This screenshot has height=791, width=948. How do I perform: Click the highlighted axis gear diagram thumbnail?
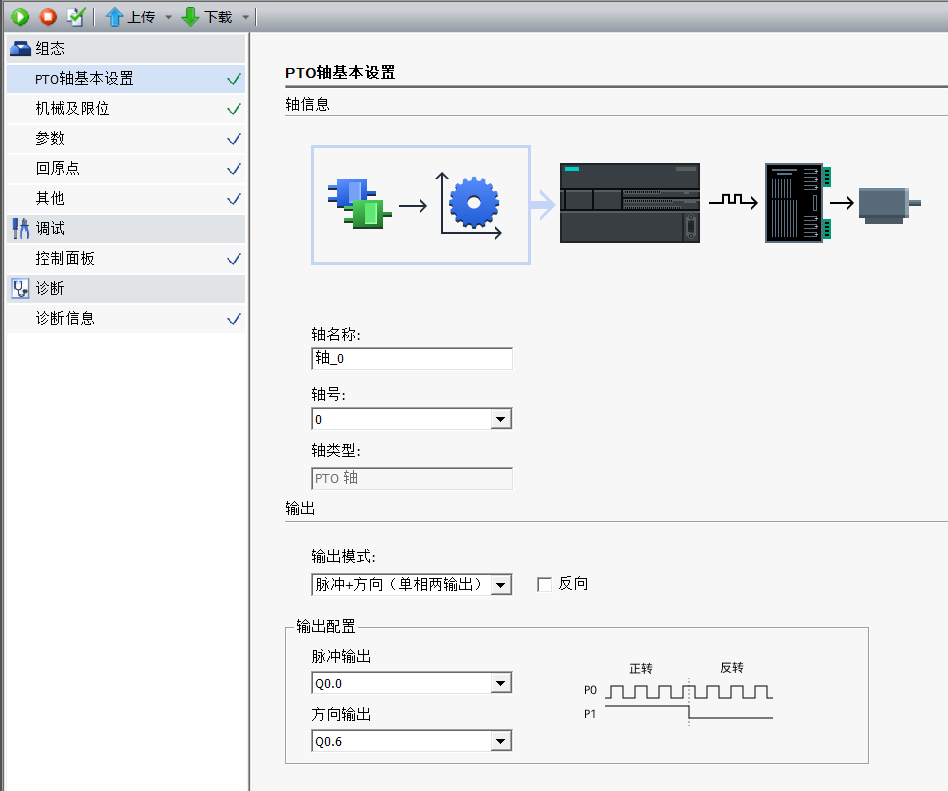420,205
